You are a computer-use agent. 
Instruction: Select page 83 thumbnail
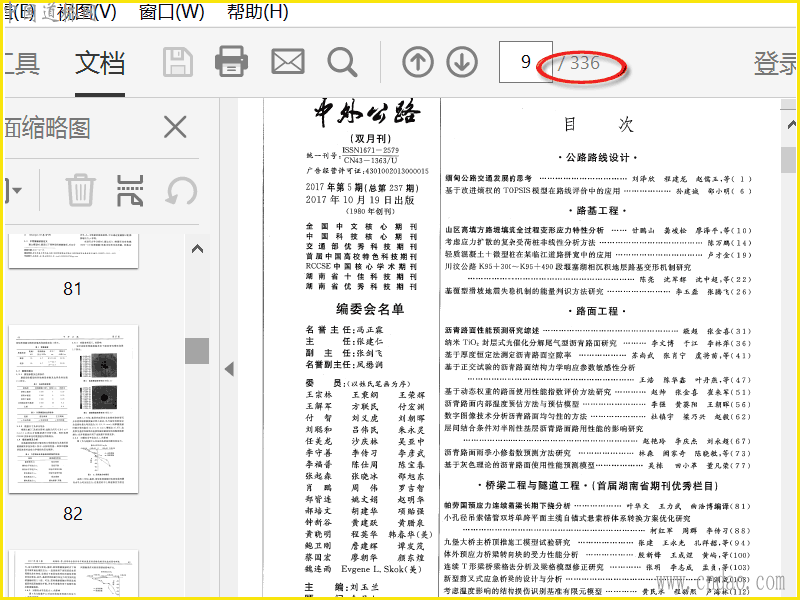point(73,573)
